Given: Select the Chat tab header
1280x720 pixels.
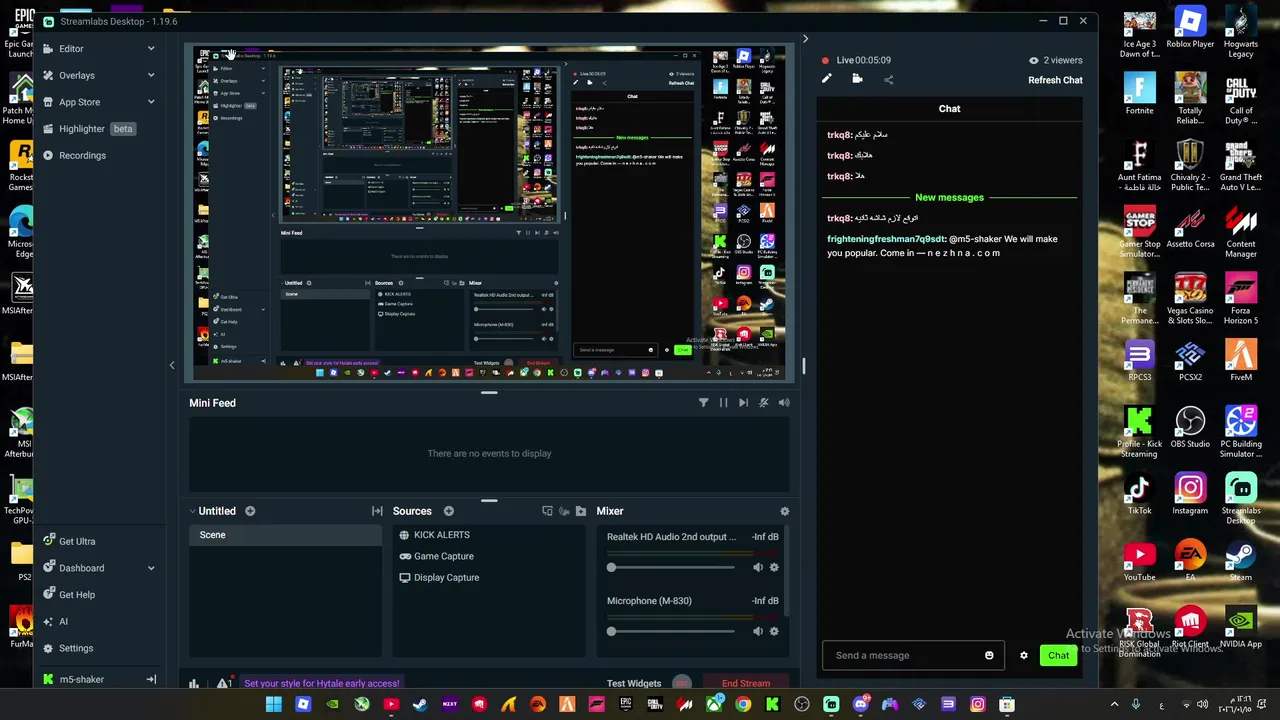Looking at the screenshot, I should coord(949,108).
